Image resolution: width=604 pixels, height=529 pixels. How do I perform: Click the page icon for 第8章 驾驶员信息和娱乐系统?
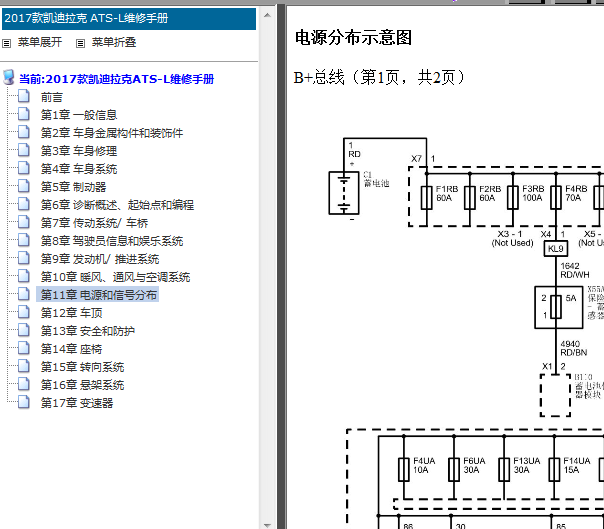(23, 240)
